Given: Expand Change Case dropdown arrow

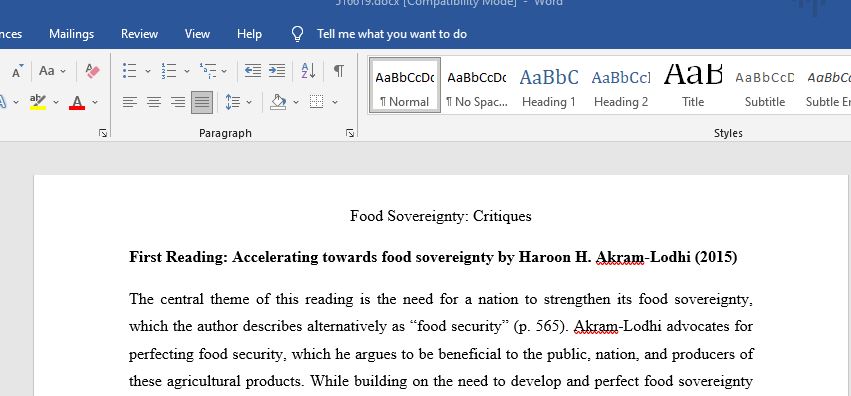Looking at the screenshot, I should click(x=63, y=71).
